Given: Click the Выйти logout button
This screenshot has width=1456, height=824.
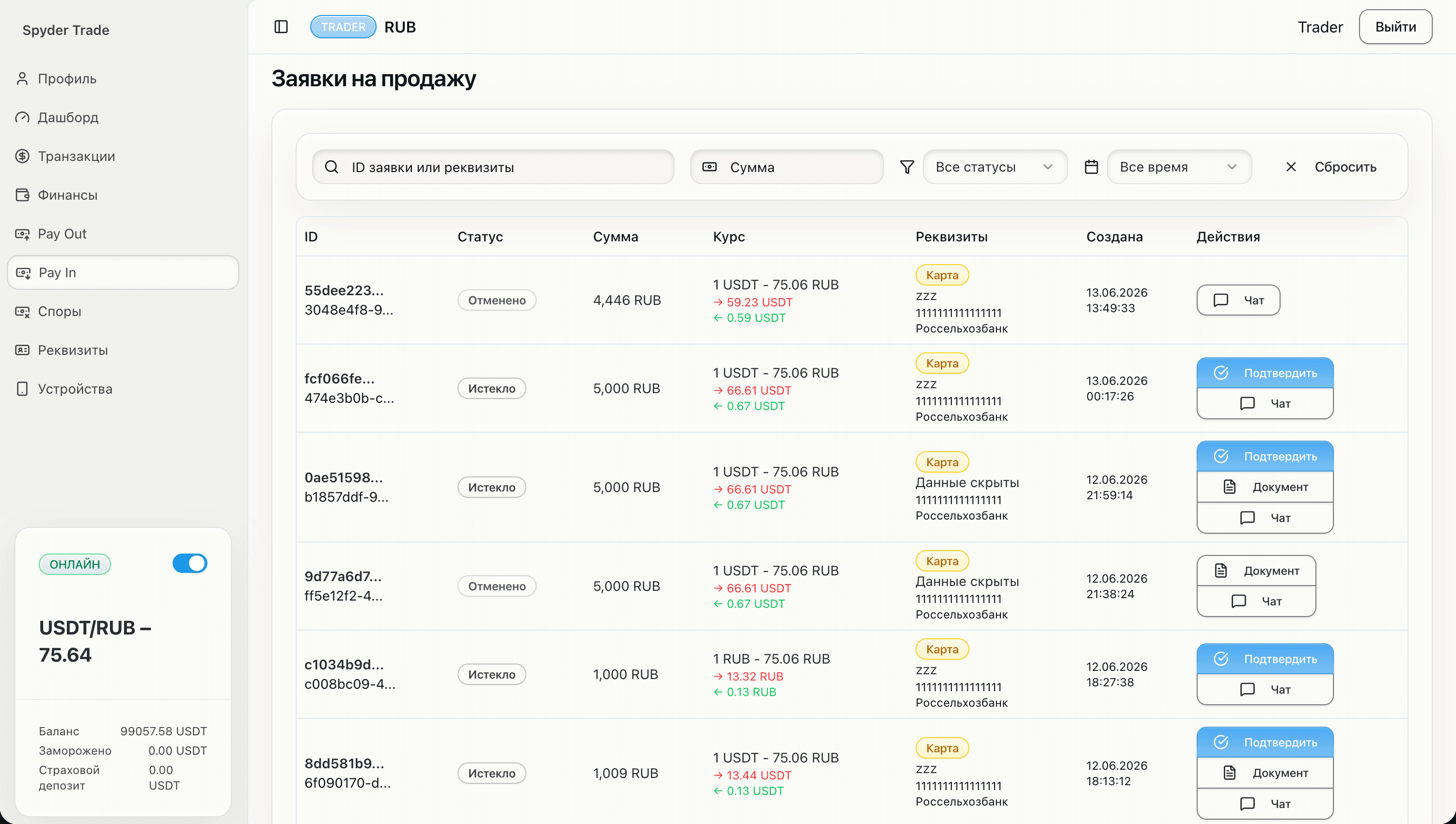Looking at the screenshot, I should 1395,27.
